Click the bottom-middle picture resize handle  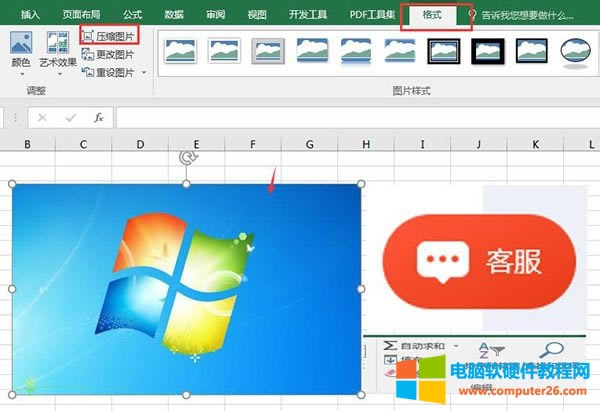[186, 395]
